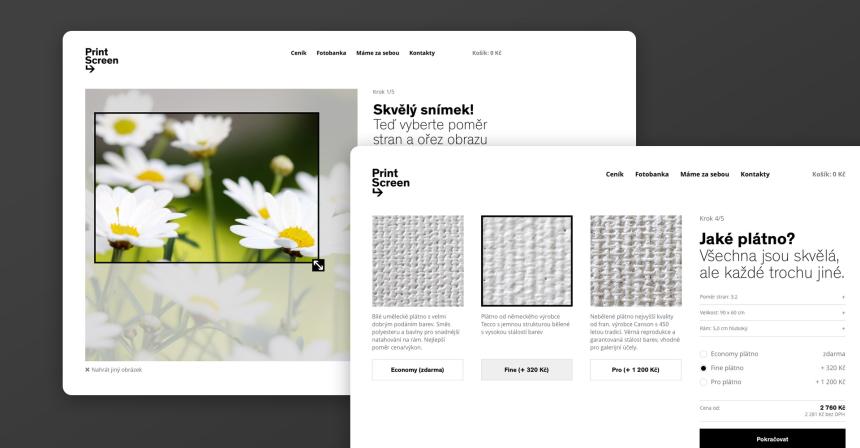Expand the Poměr stran dropdown
860x448 pixels.
(772, 297)
